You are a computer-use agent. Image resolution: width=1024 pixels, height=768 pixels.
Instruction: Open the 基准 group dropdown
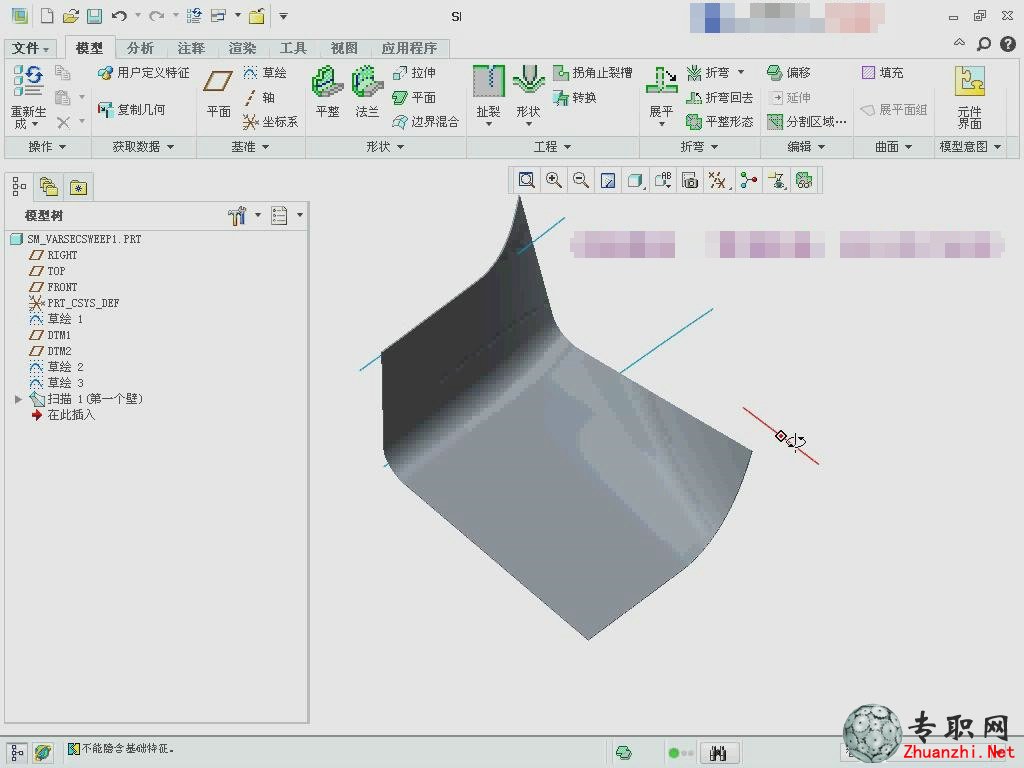click(x=250, y=147)
